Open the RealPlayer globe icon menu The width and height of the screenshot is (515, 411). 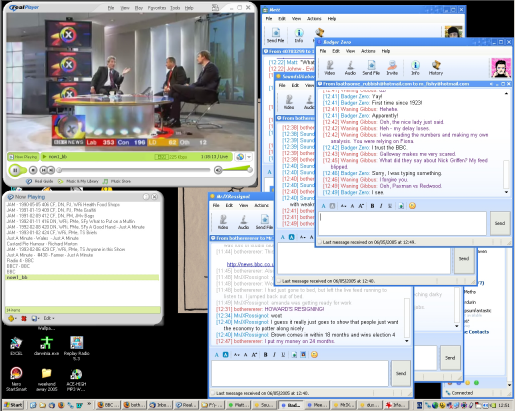coord(240,157)
